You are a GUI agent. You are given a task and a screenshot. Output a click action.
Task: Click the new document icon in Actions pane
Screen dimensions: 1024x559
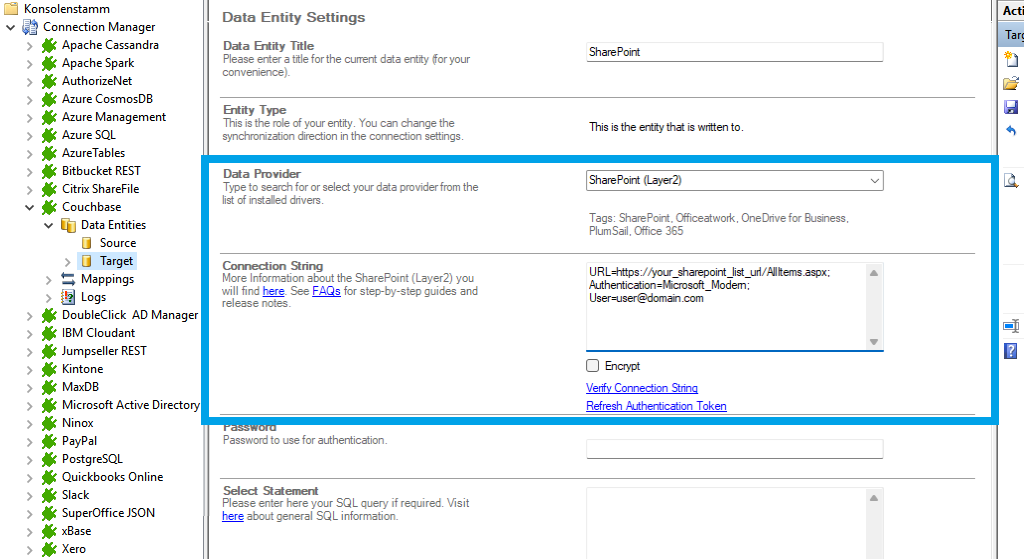point(1011,59)
